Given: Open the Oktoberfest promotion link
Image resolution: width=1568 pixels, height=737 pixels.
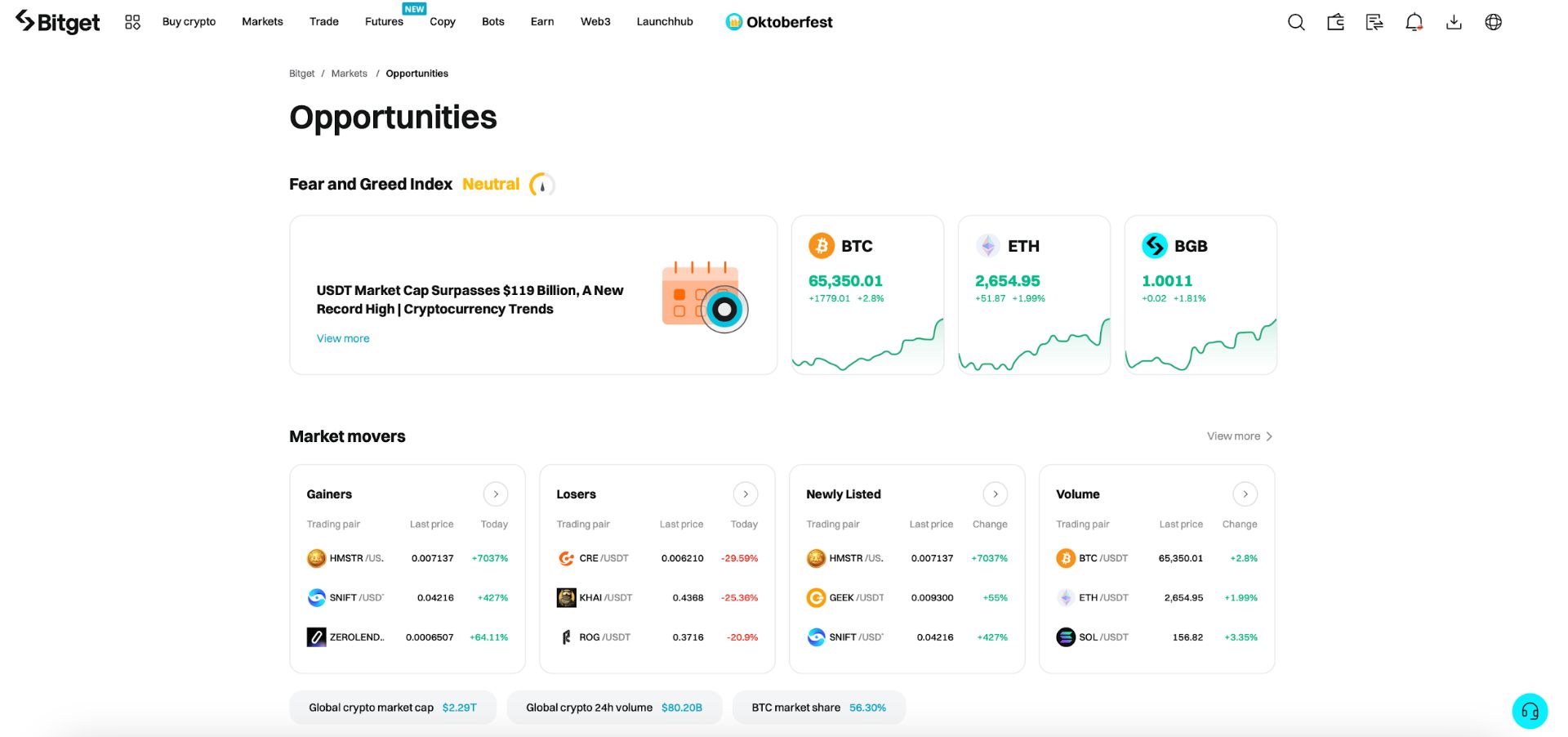Looking at the screenshot, I should (x=779, y=22).
